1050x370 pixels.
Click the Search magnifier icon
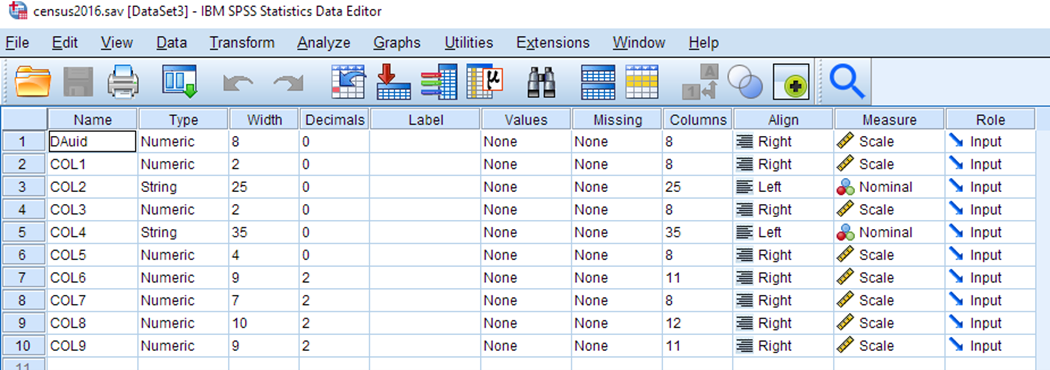846,82
